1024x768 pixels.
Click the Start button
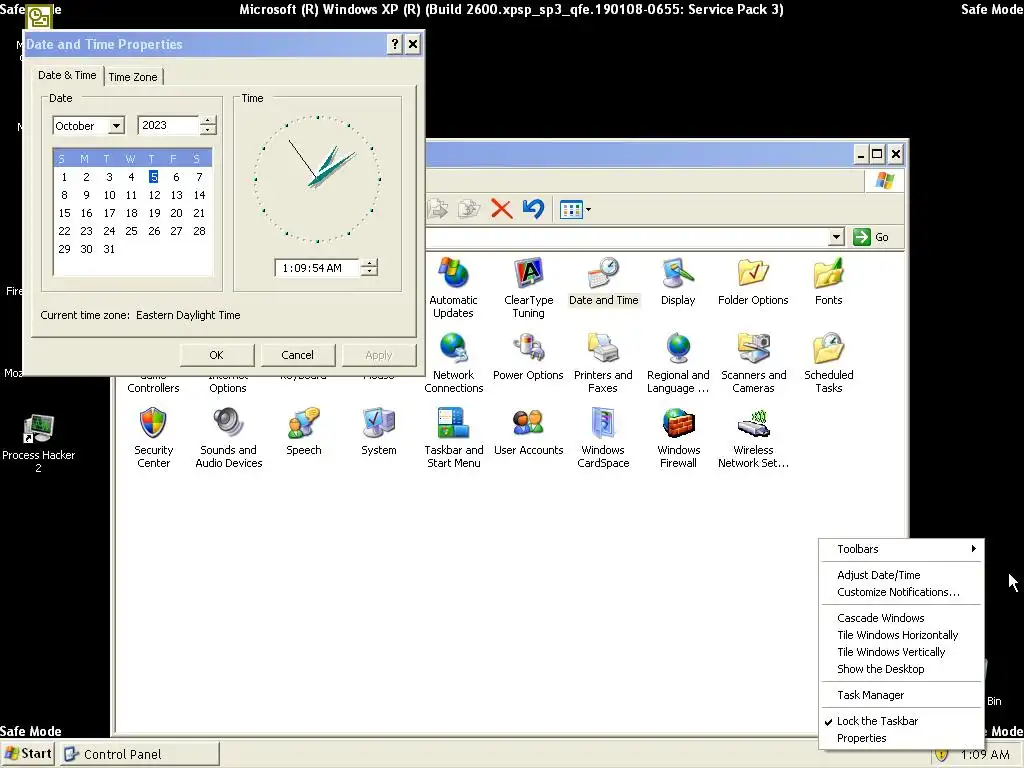[x=28, y=754]
